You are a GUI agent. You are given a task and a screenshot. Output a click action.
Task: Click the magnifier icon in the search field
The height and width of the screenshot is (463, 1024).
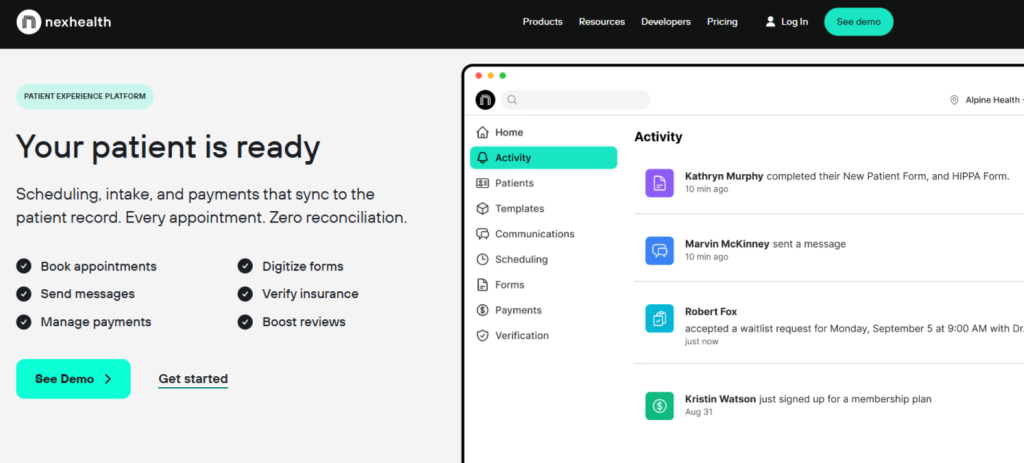[512, 100]
